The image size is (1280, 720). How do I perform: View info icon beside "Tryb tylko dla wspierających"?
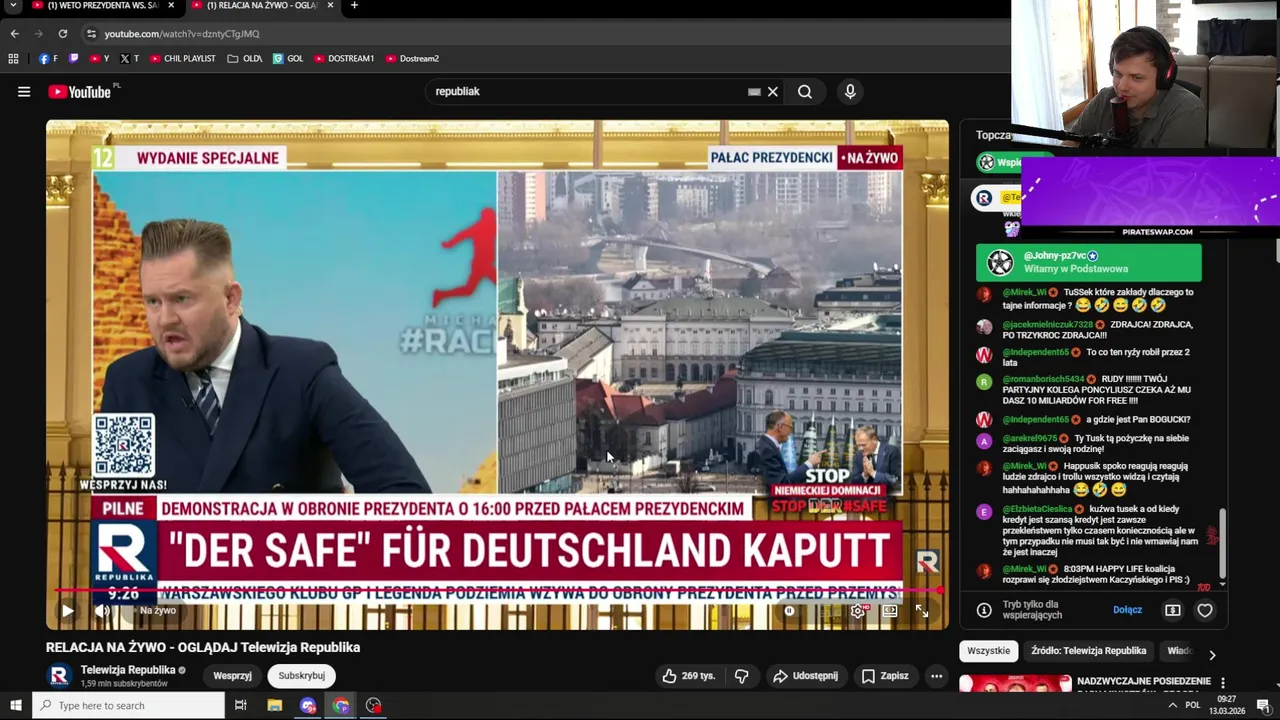coord(984,610)
